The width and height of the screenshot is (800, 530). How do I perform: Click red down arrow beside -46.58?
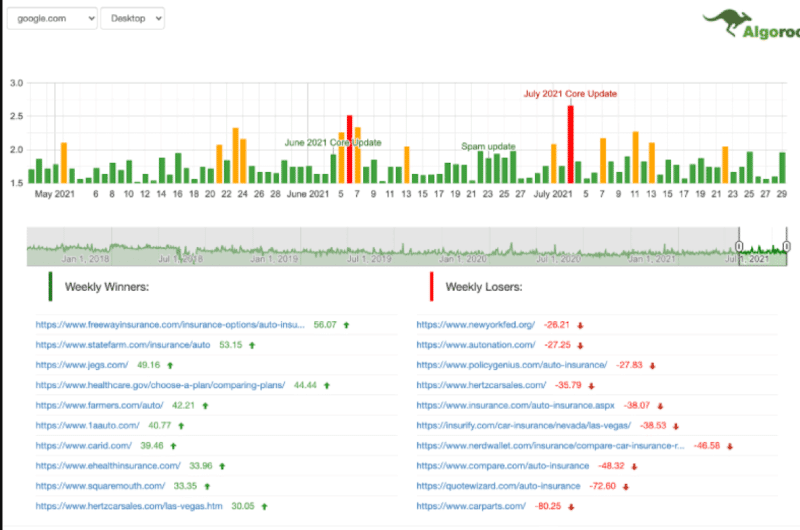click(x=730, y=446)
